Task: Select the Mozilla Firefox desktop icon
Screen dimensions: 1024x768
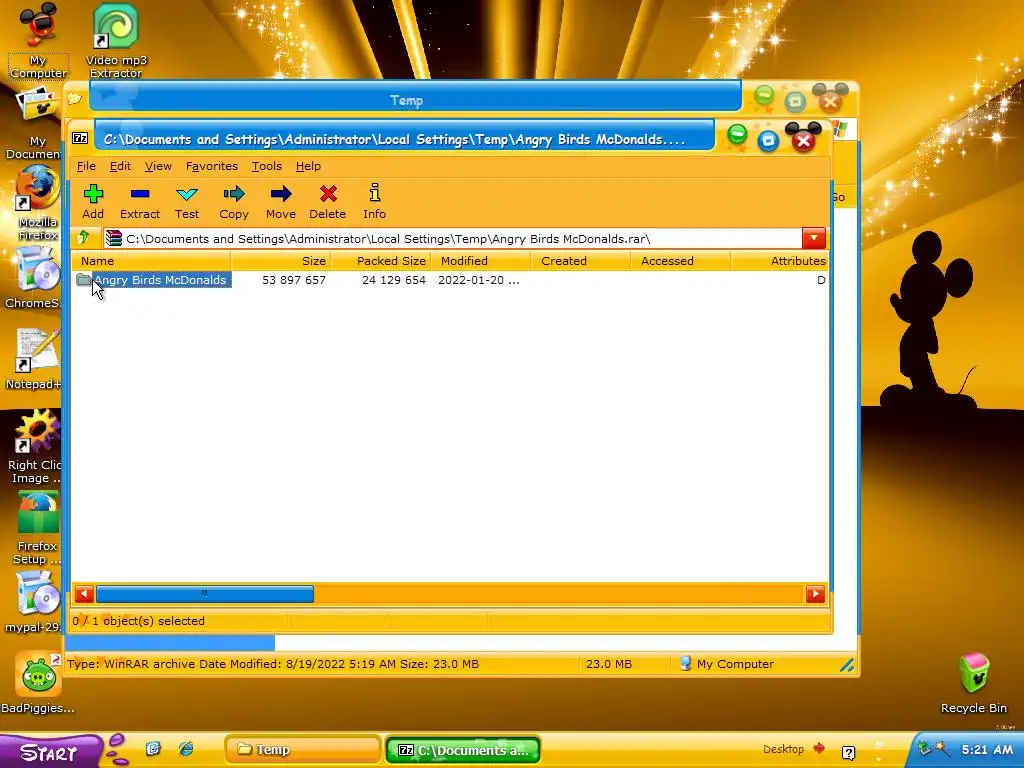Action: pos(37,203)
